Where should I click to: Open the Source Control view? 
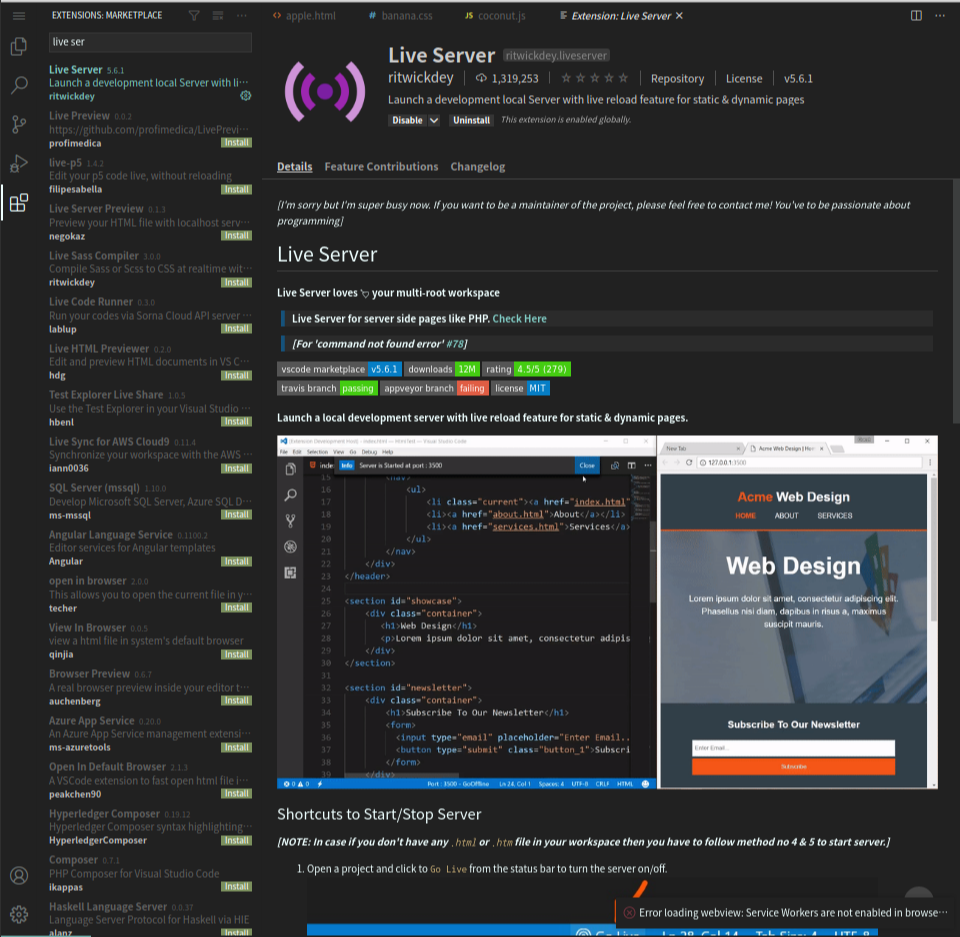click(x=19, y=124)
